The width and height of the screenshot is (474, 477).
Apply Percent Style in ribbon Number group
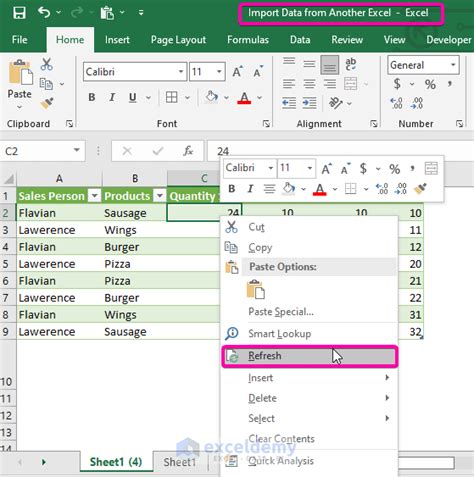tap(430, 84)
